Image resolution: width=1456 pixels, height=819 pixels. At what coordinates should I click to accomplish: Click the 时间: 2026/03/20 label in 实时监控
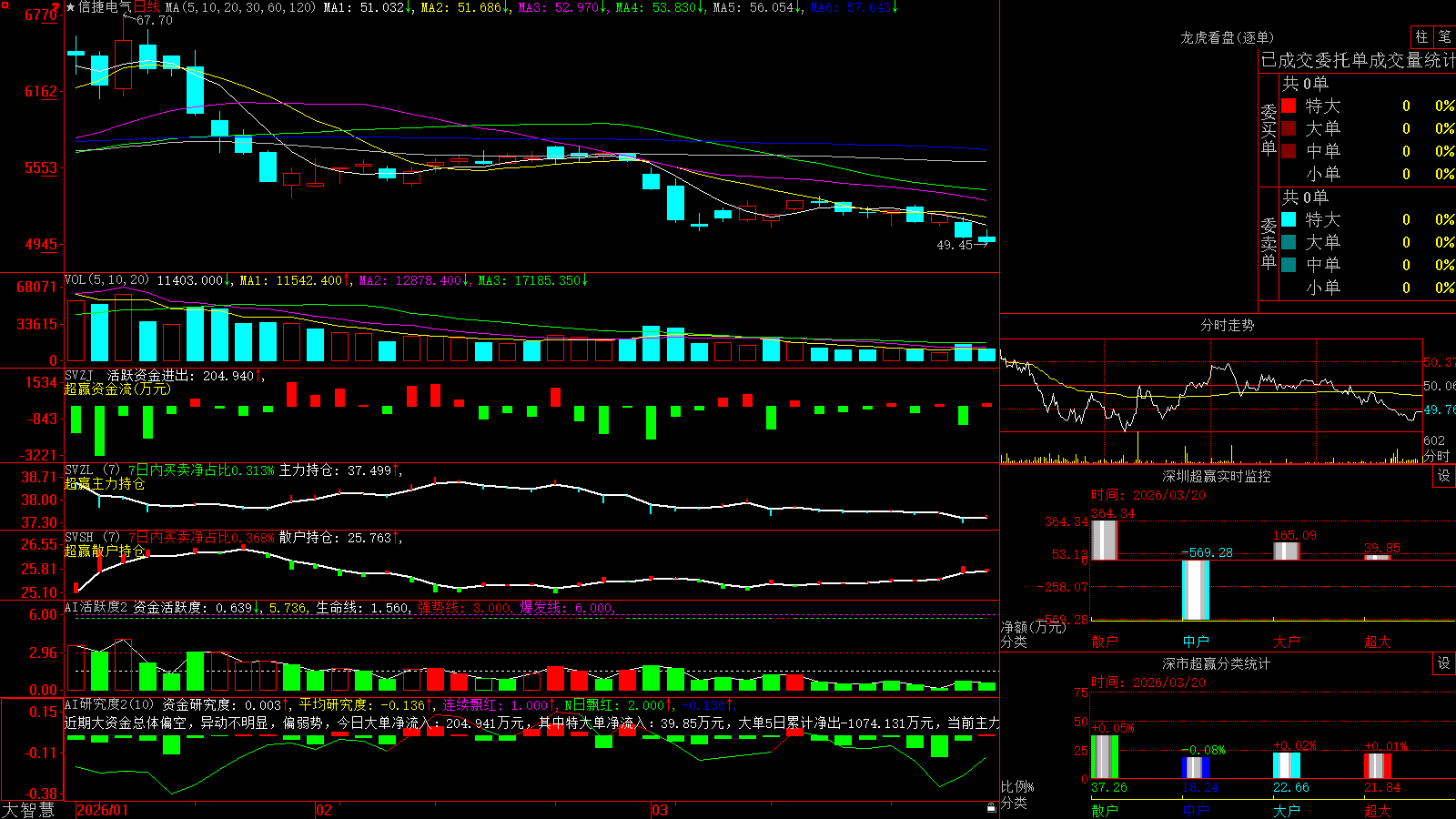click(x=1148, y=495)
